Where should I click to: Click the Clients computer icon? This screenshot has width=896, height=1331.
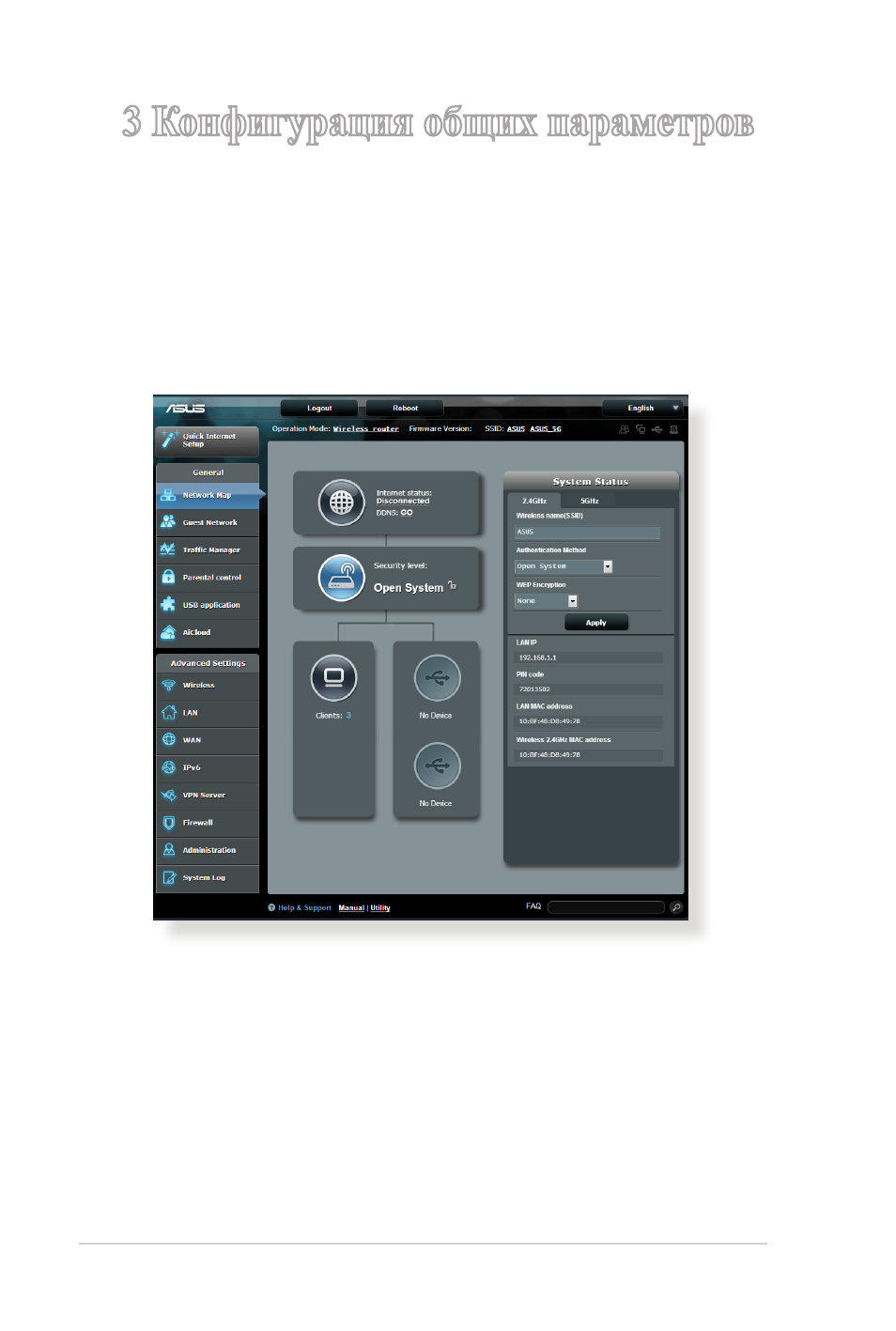pyautogui.click(x=334, y=677)
